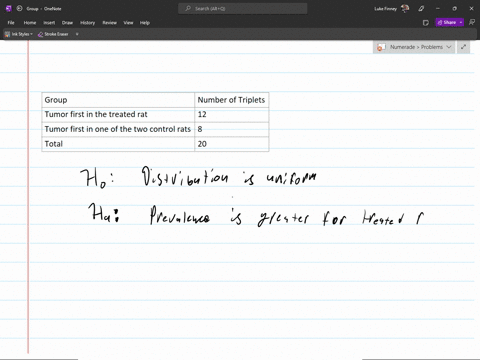Switch to the Help tab

145,23
